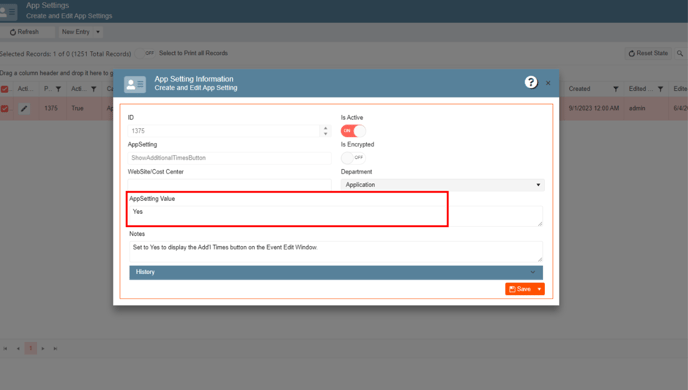Image resolution: width=688 pixels, height=390 pixels.
Task: Decrease the ID value with down stepper
Action: click(326, 133)
